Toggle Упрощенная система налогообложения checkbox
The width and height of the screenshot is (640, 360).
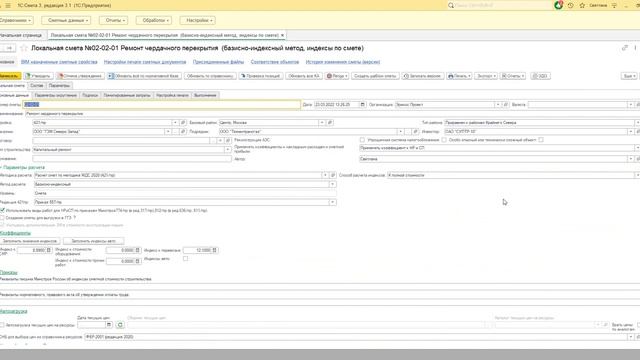click(x=444, y=140)
